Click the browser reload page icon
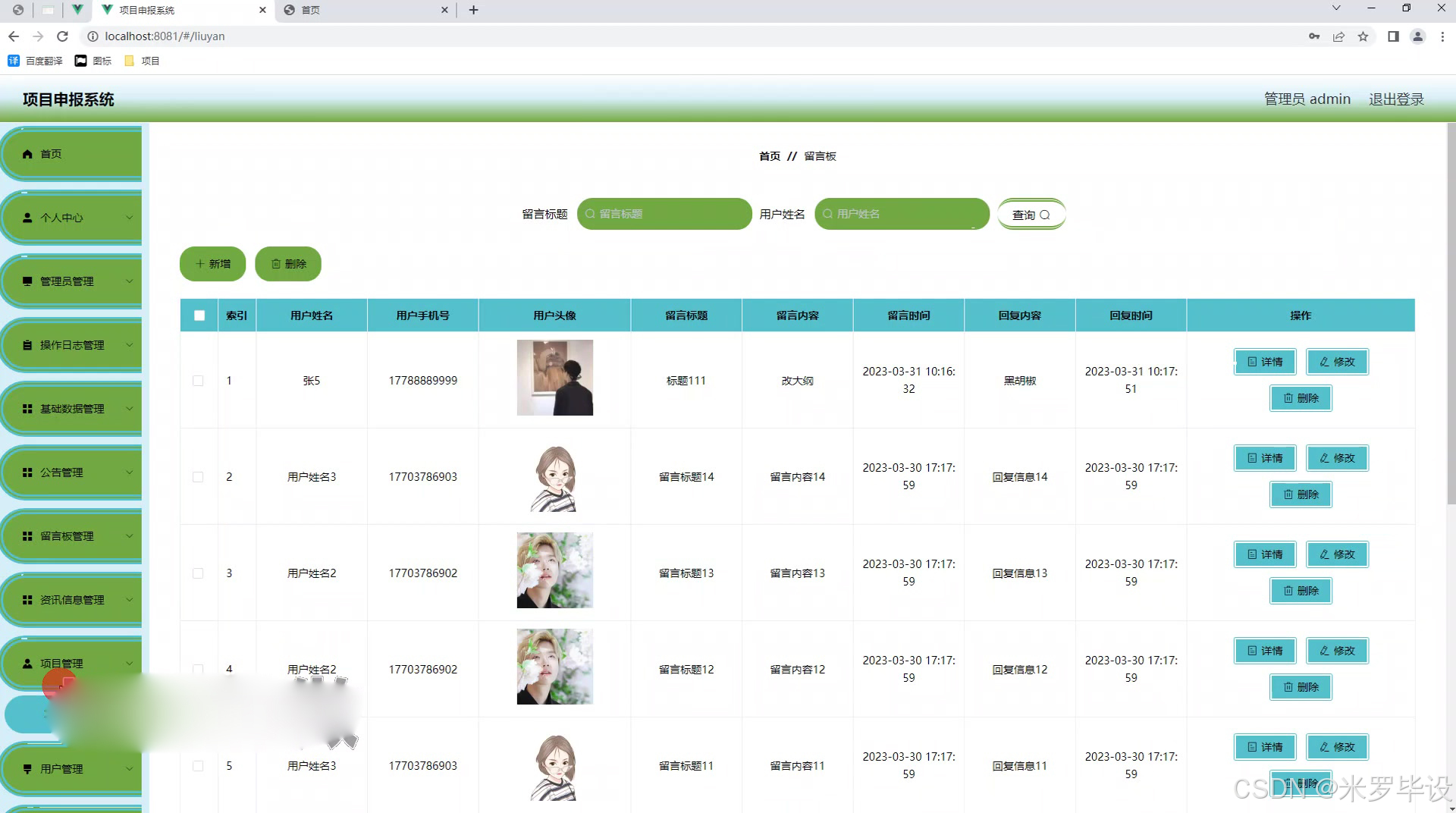The width and height of the screenshot is (1456, 813). pyautogui.click(x=63, y=36)
